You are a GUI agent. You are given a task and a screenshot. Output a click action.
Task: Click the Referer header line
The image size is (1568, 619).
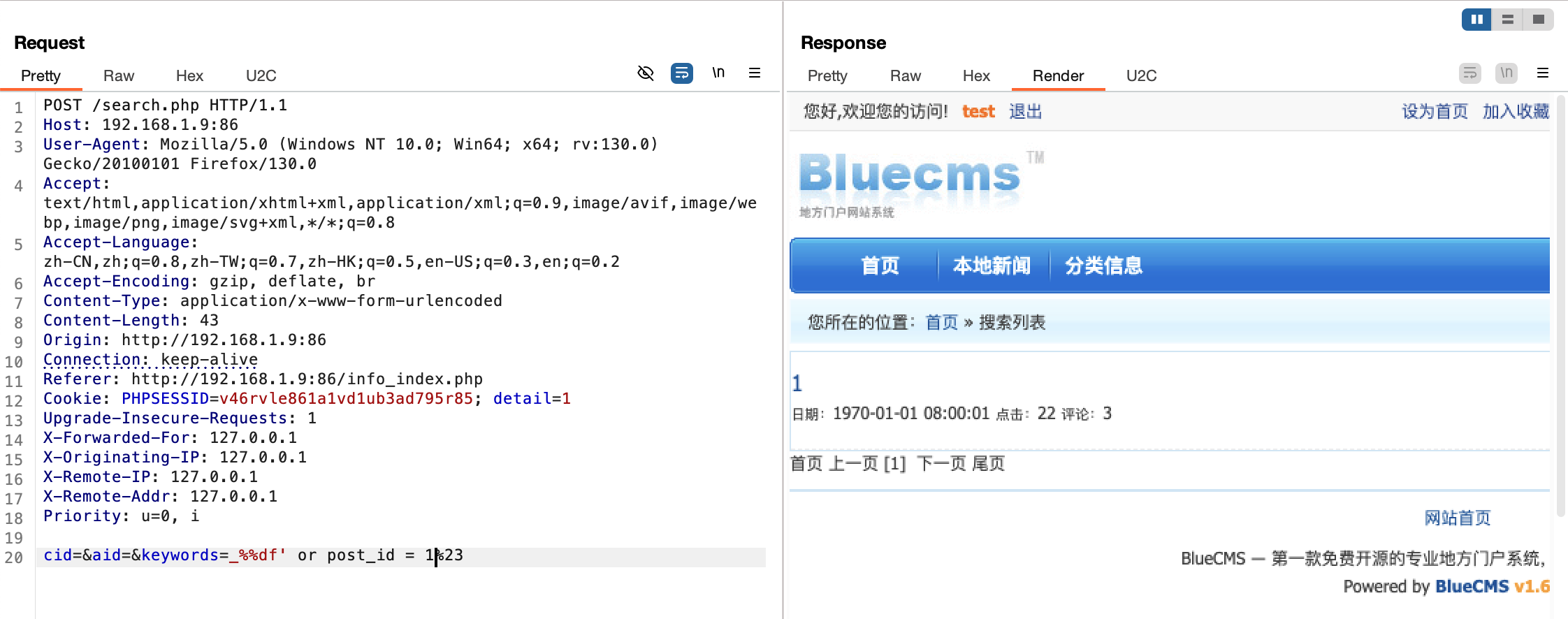click(x=263, y=379)
